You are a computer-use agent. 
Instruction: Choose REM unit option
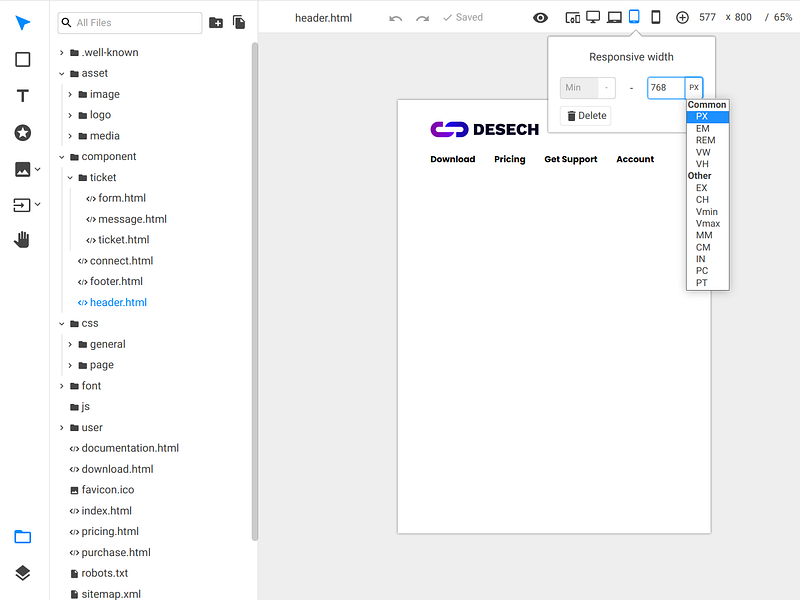pos(705,140)
